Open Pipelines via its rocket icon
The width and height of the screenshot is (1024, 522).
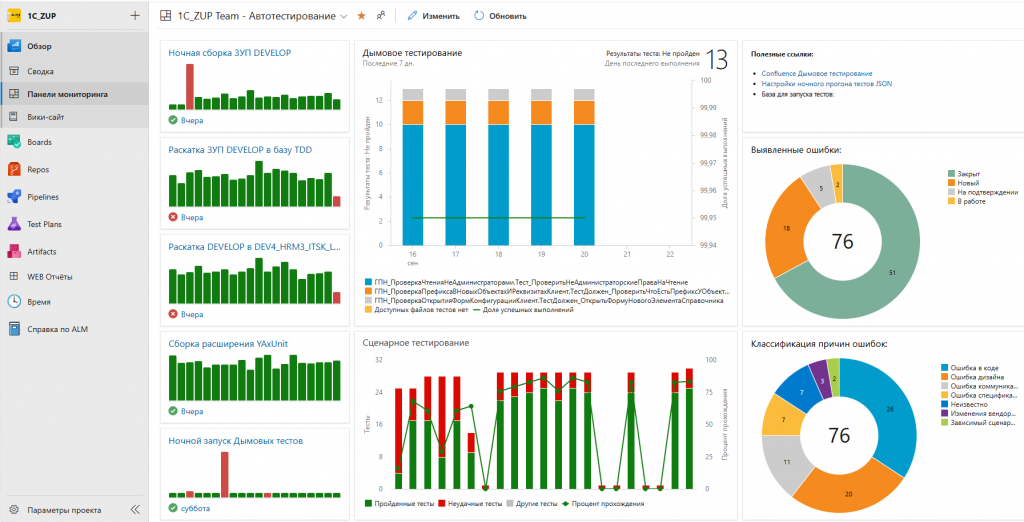coord(14,197)
